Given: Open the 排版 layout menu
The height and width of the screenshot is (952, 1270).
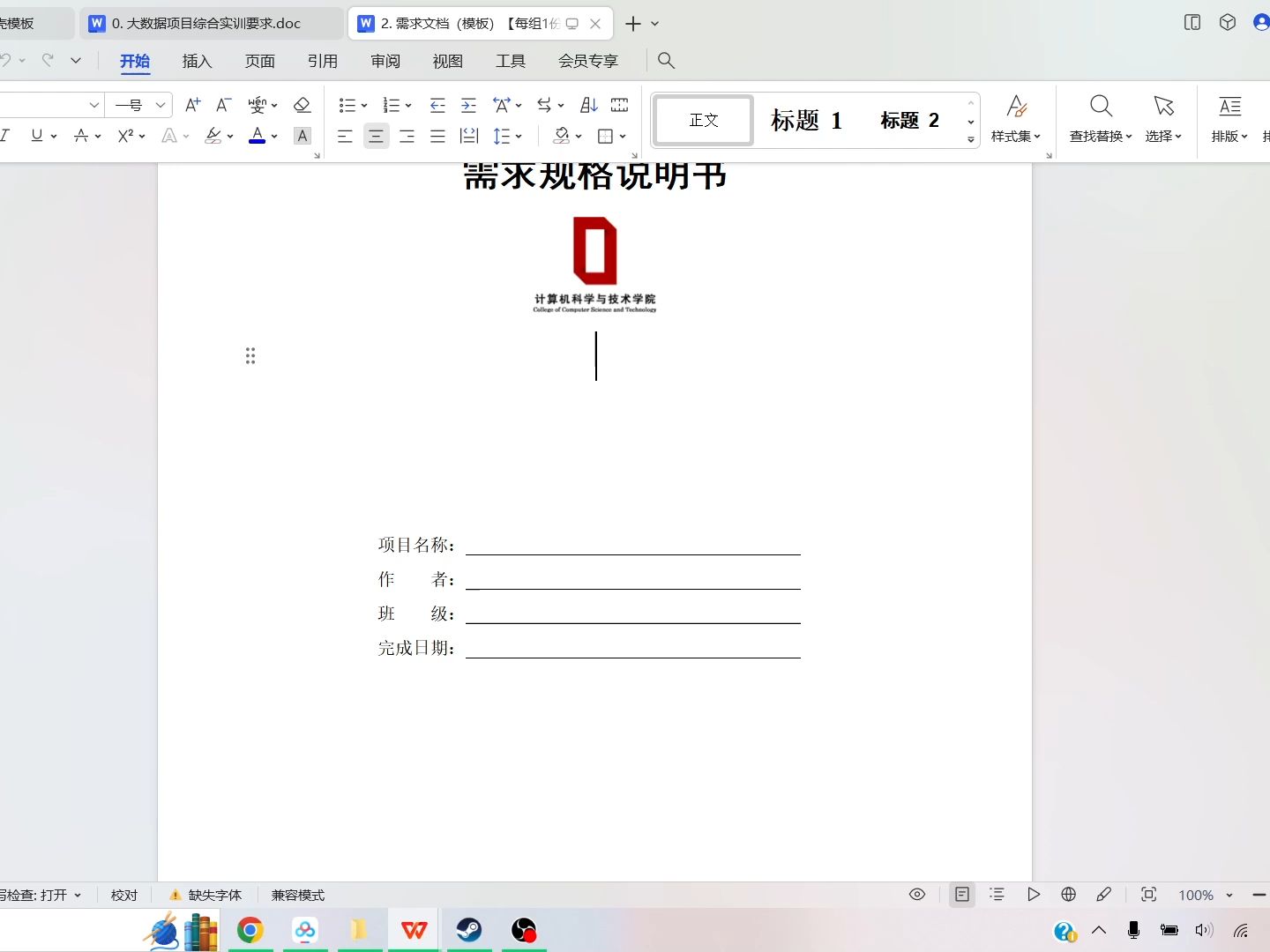Looking at the screenshot, I should 1229,119.
